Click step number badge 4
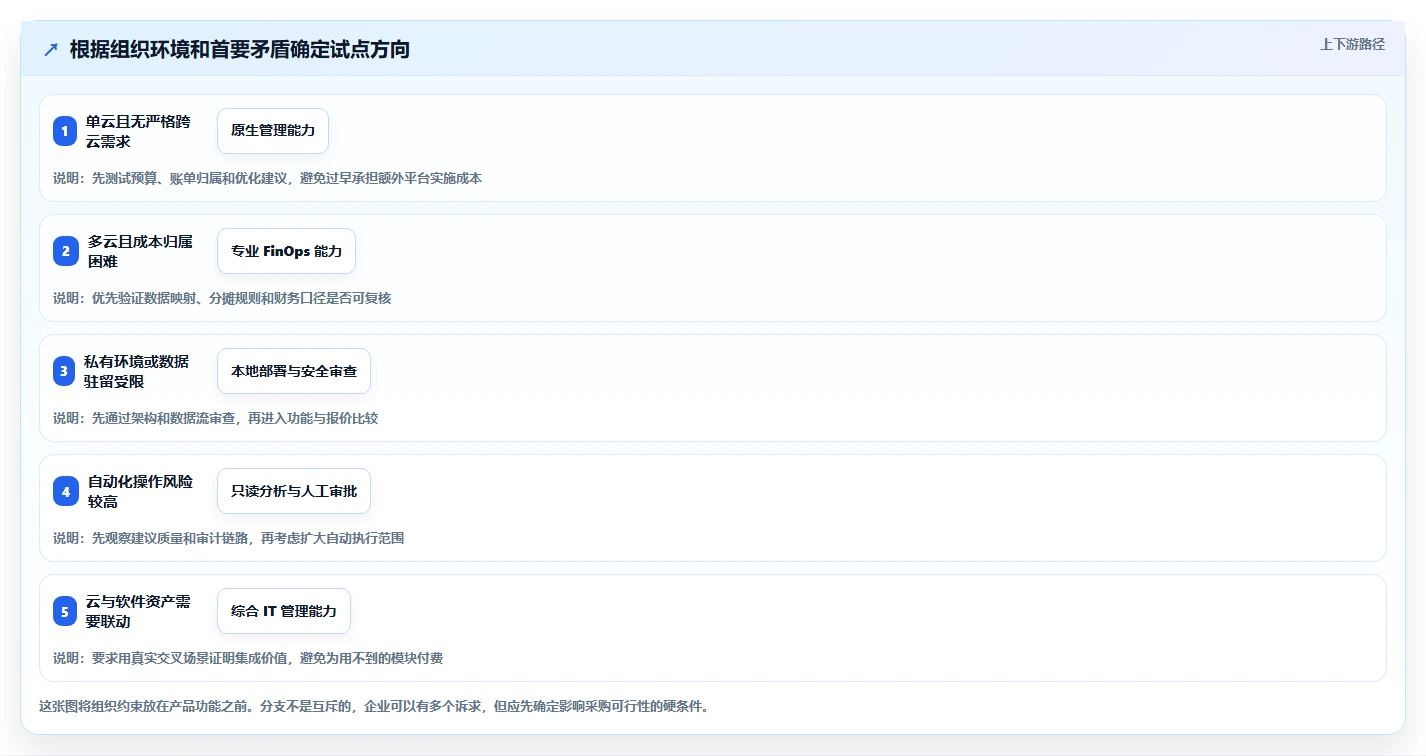1426x756 pixels. click(x=65, y=491)
